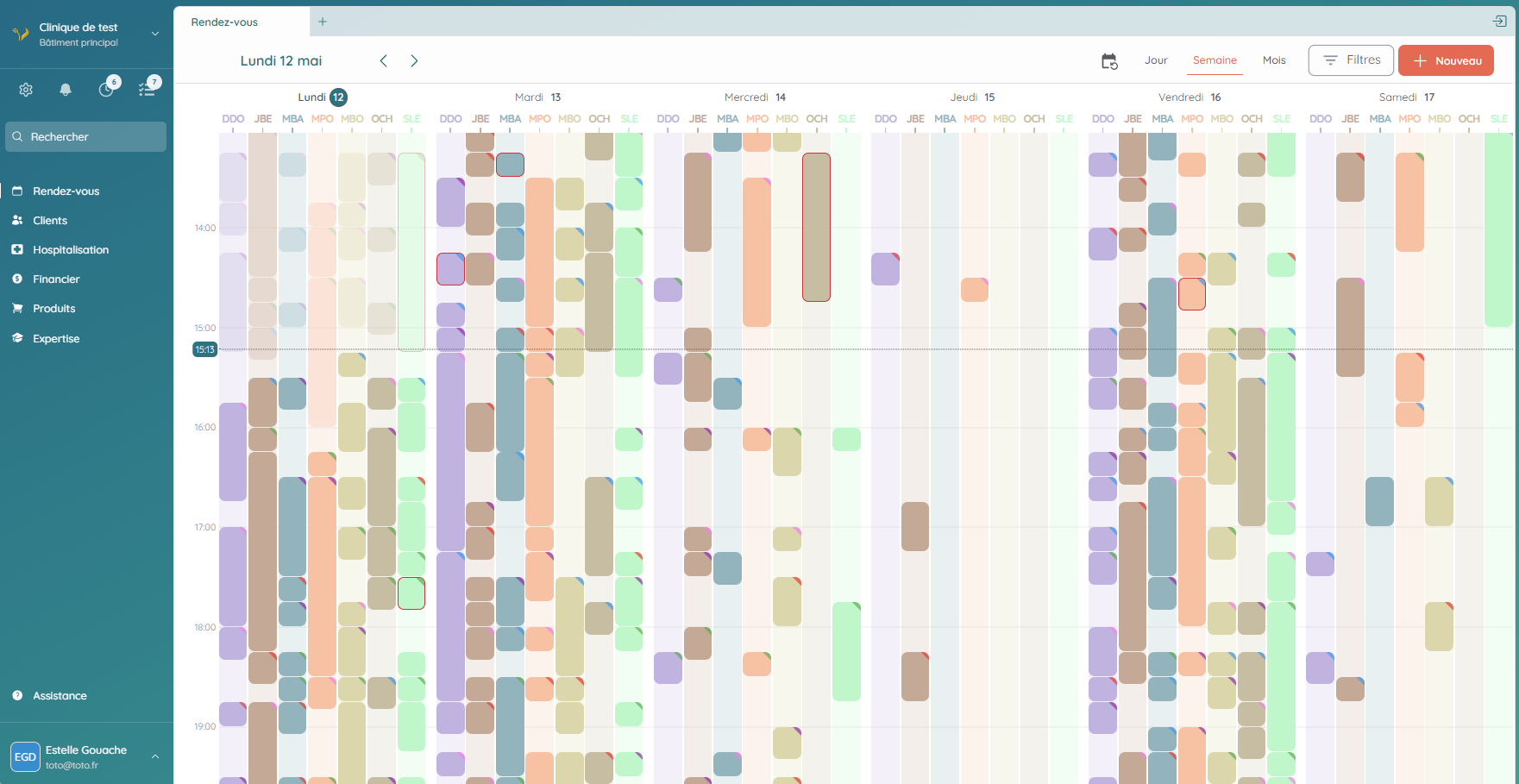Click the OCH column label under Mercredi

tap(817, 119)
